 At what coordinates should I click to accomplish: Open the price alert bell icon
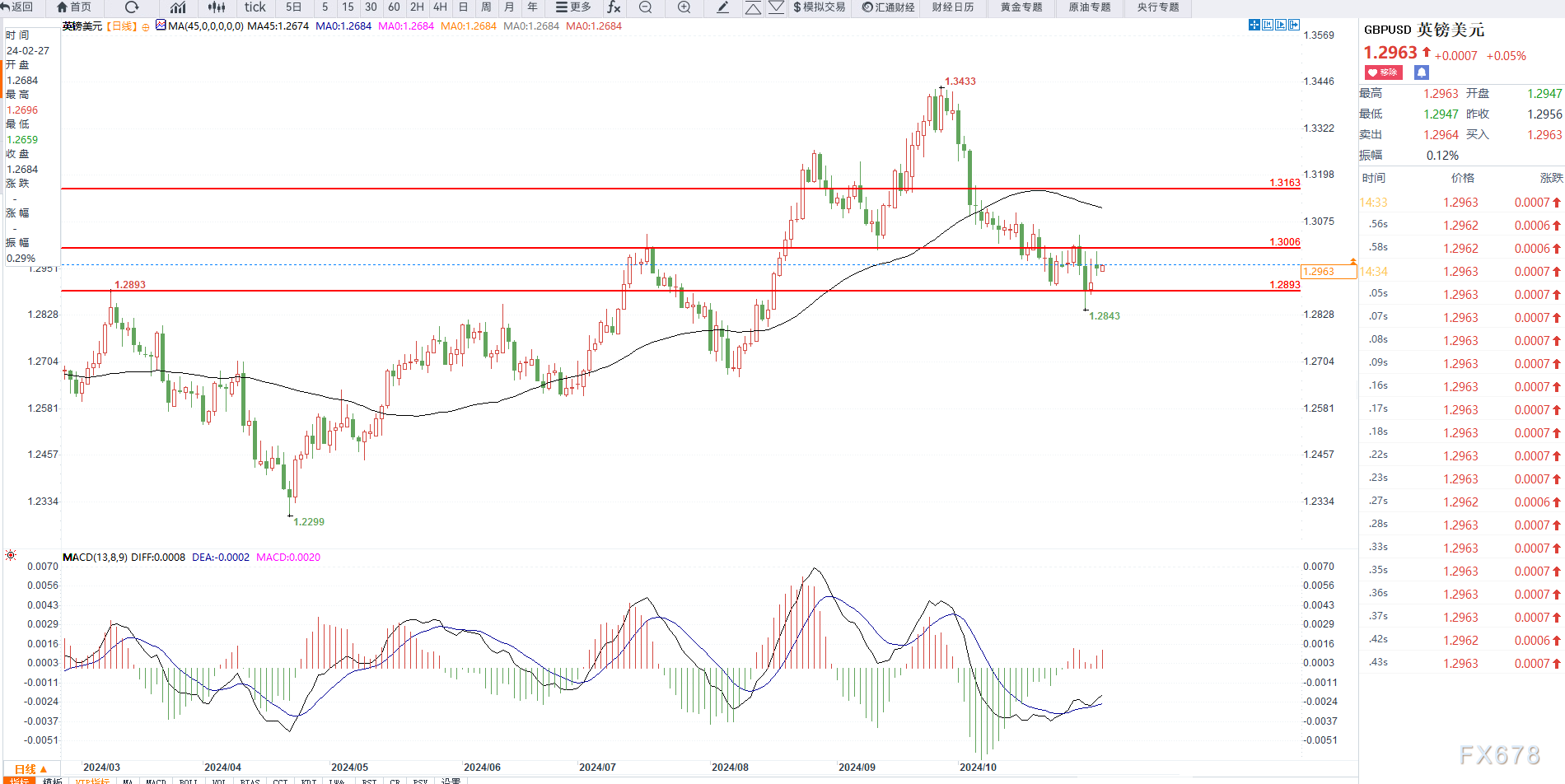1421,72
